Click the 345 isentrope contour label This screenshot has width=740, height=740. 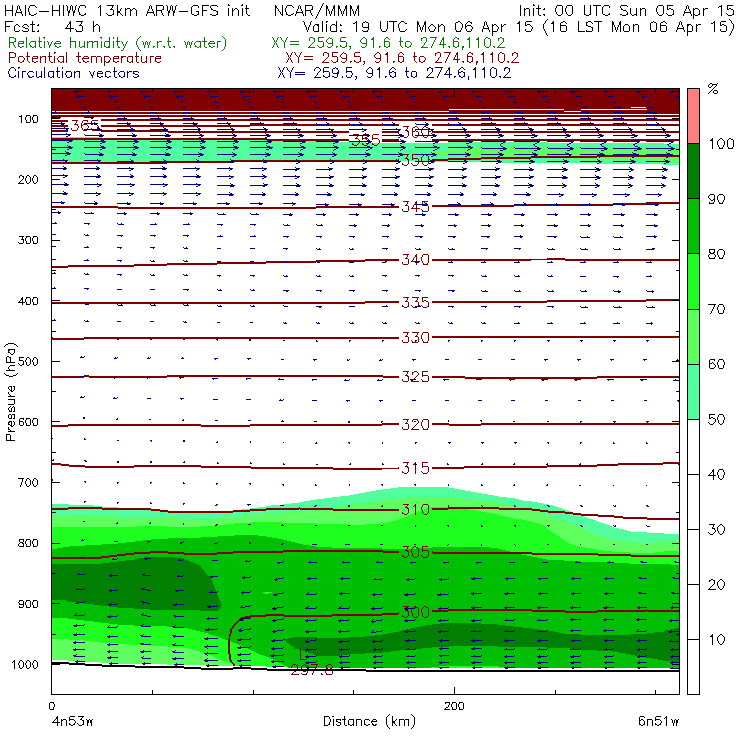415,207
